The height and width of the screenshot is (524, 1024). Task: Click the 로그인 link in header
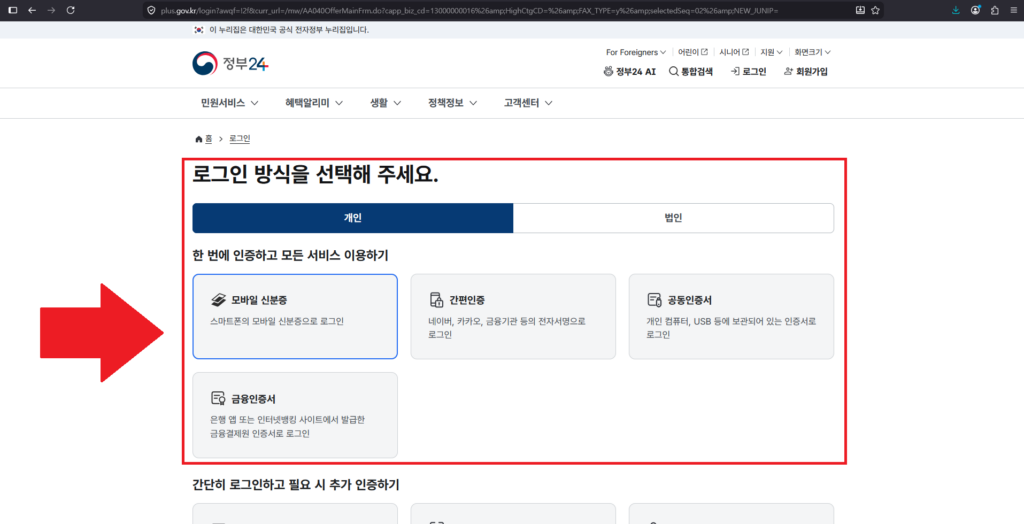click(x=748, y=72)
